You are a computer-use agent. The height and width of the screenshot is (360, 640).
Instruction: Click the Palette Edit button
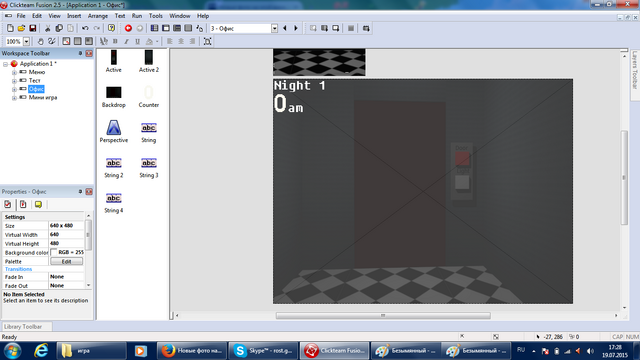pyautogui.click(x=67, y=261)
